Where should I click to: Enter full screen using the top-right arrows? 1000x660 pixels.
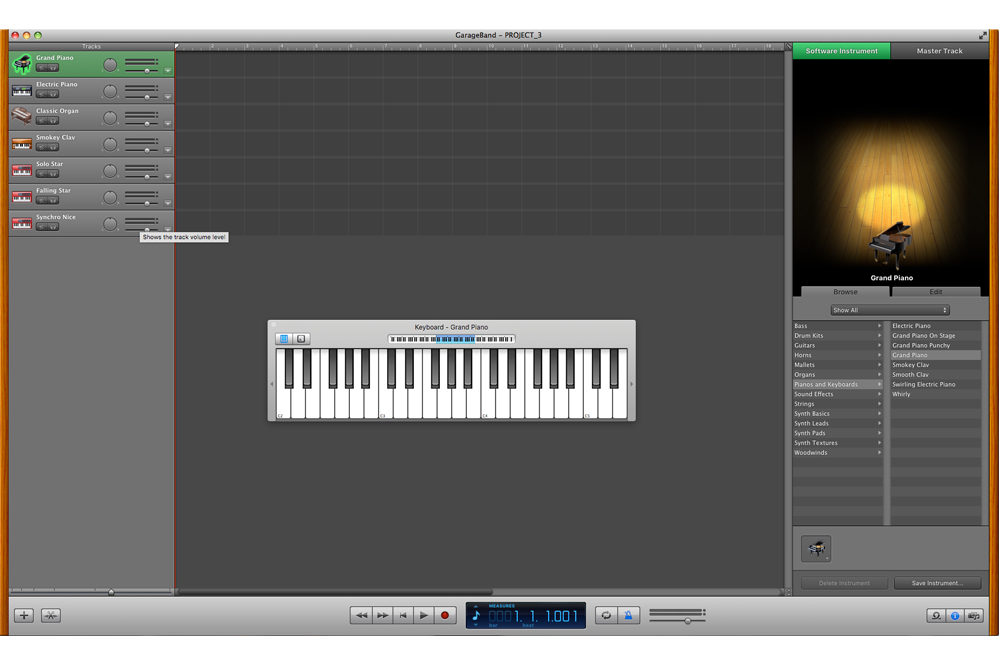982,35
